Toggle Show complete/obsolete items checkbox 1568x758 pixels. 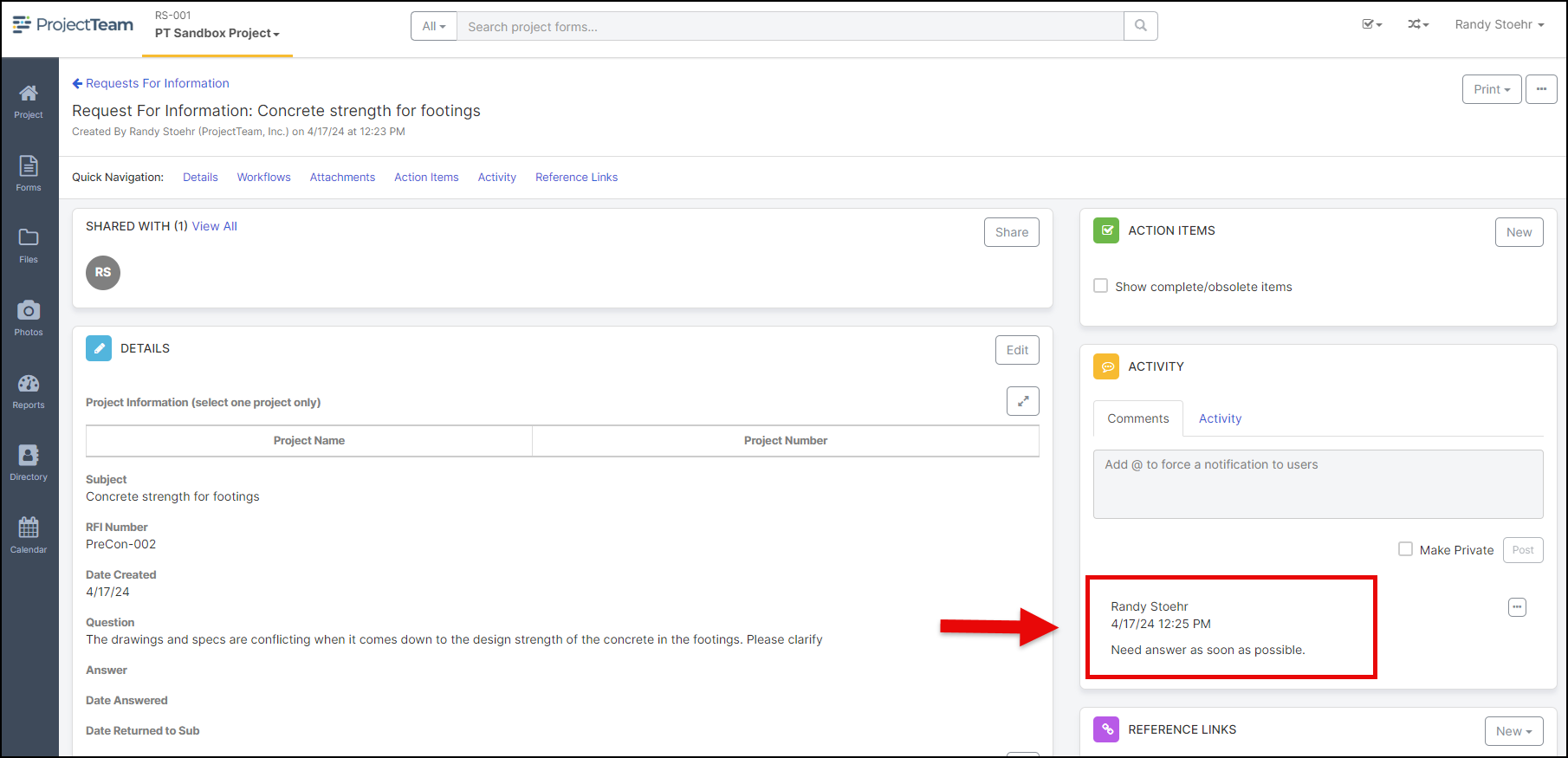pos(1101,286)
